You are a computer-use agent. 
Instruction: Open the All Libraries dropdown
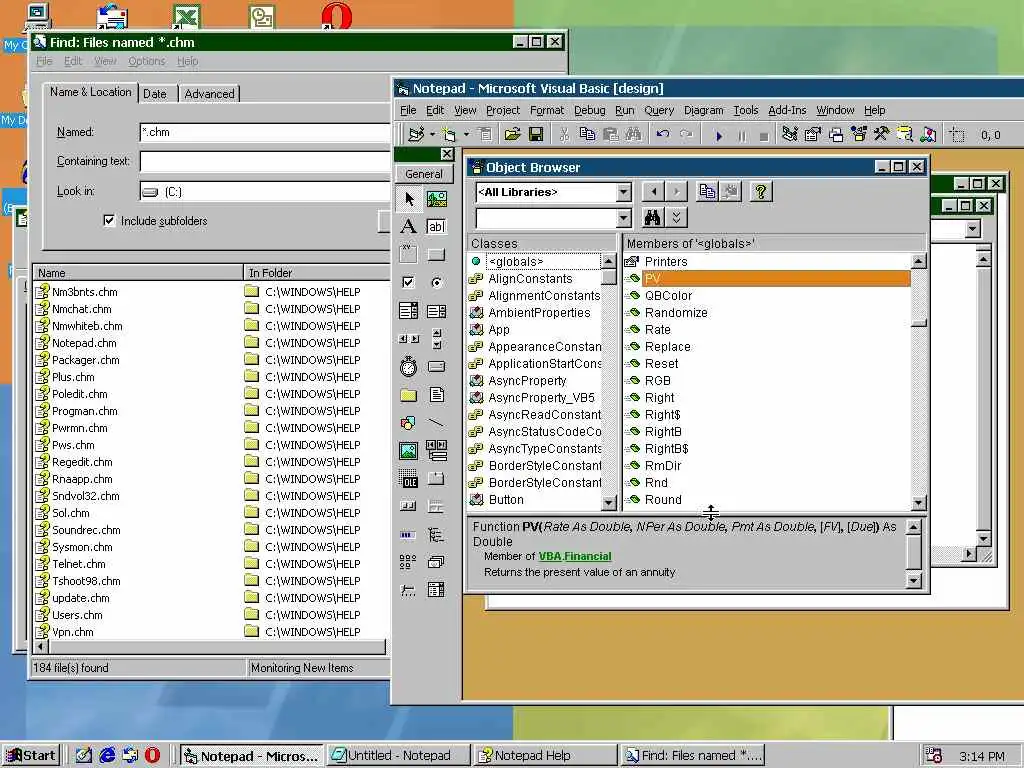[x=624, y=192]
